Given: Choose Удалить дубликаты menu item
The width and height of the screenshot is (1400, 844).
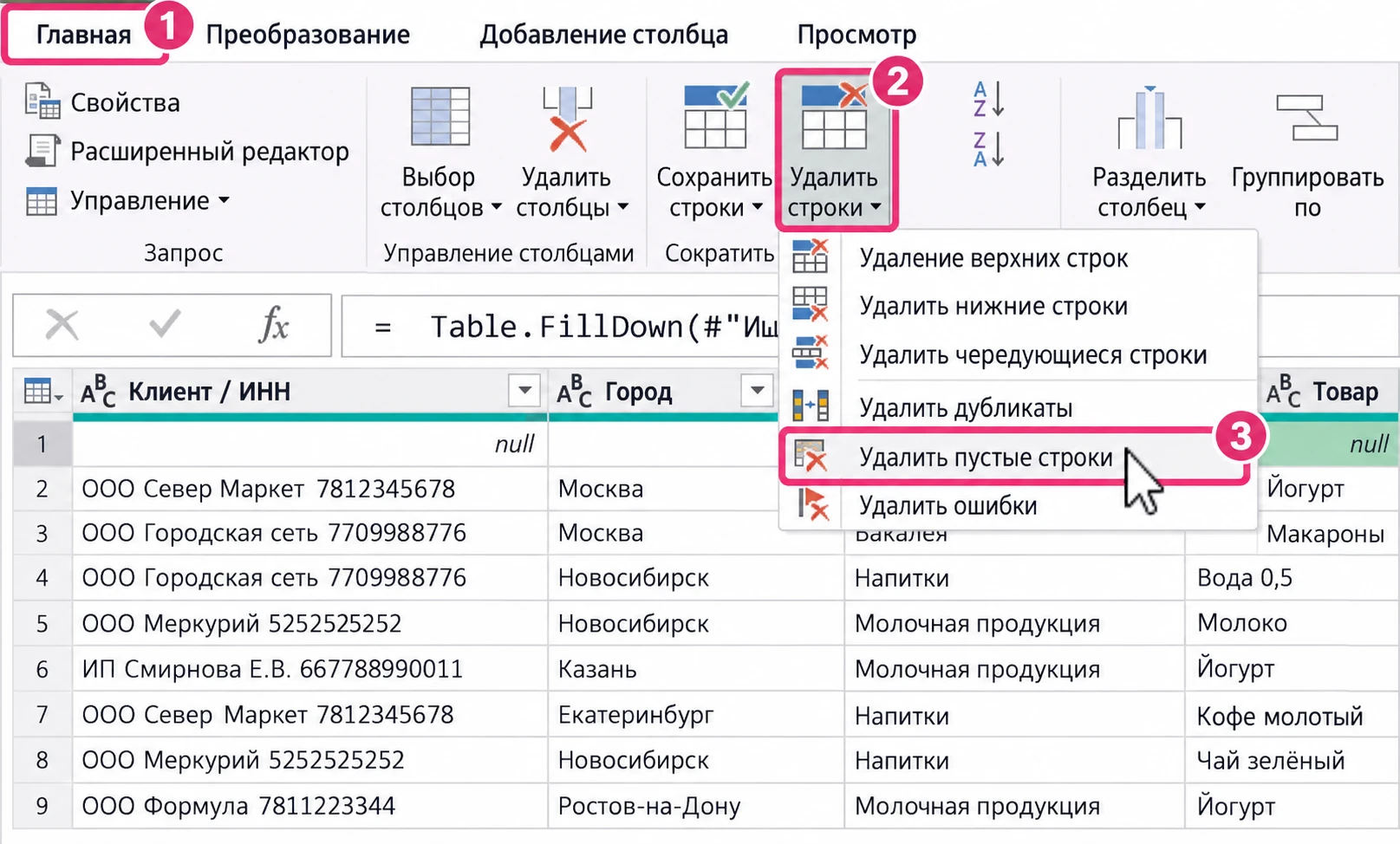Looking at the screenshot, I should click(1018, 407).
